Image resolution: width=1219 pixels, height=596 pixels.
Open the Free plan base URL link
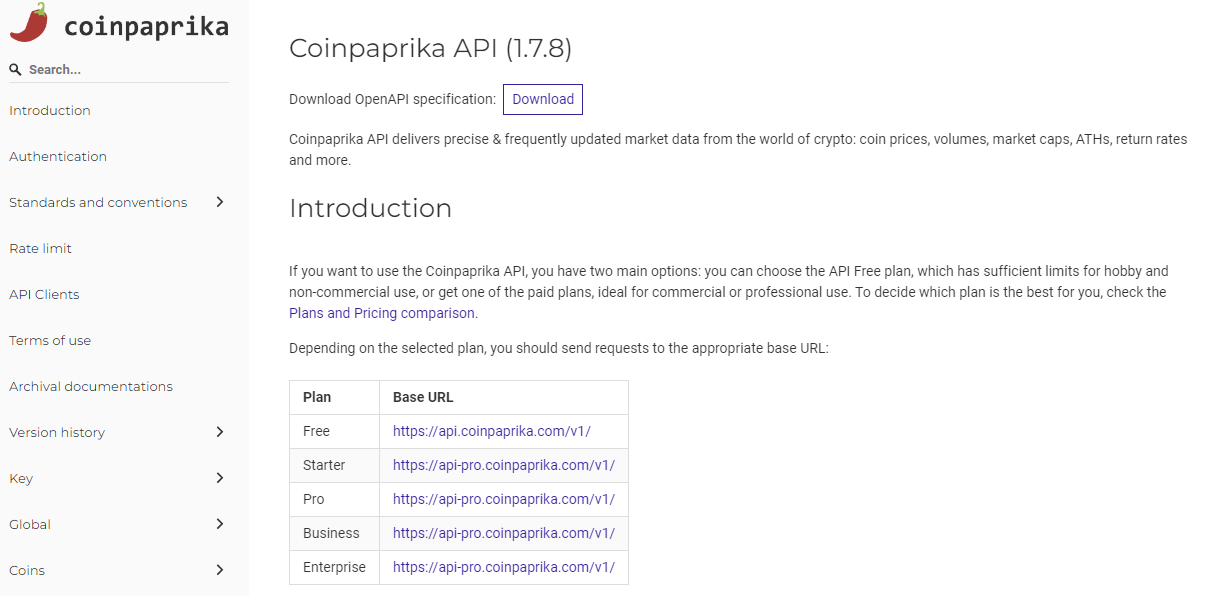[492, 431]
